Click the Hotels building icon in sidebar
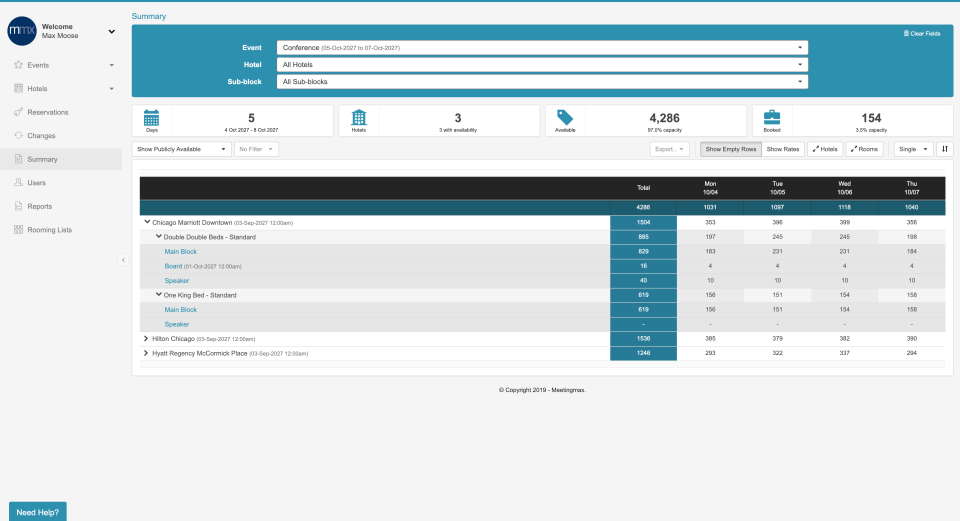960x521 pixels. tap(18, 88)
